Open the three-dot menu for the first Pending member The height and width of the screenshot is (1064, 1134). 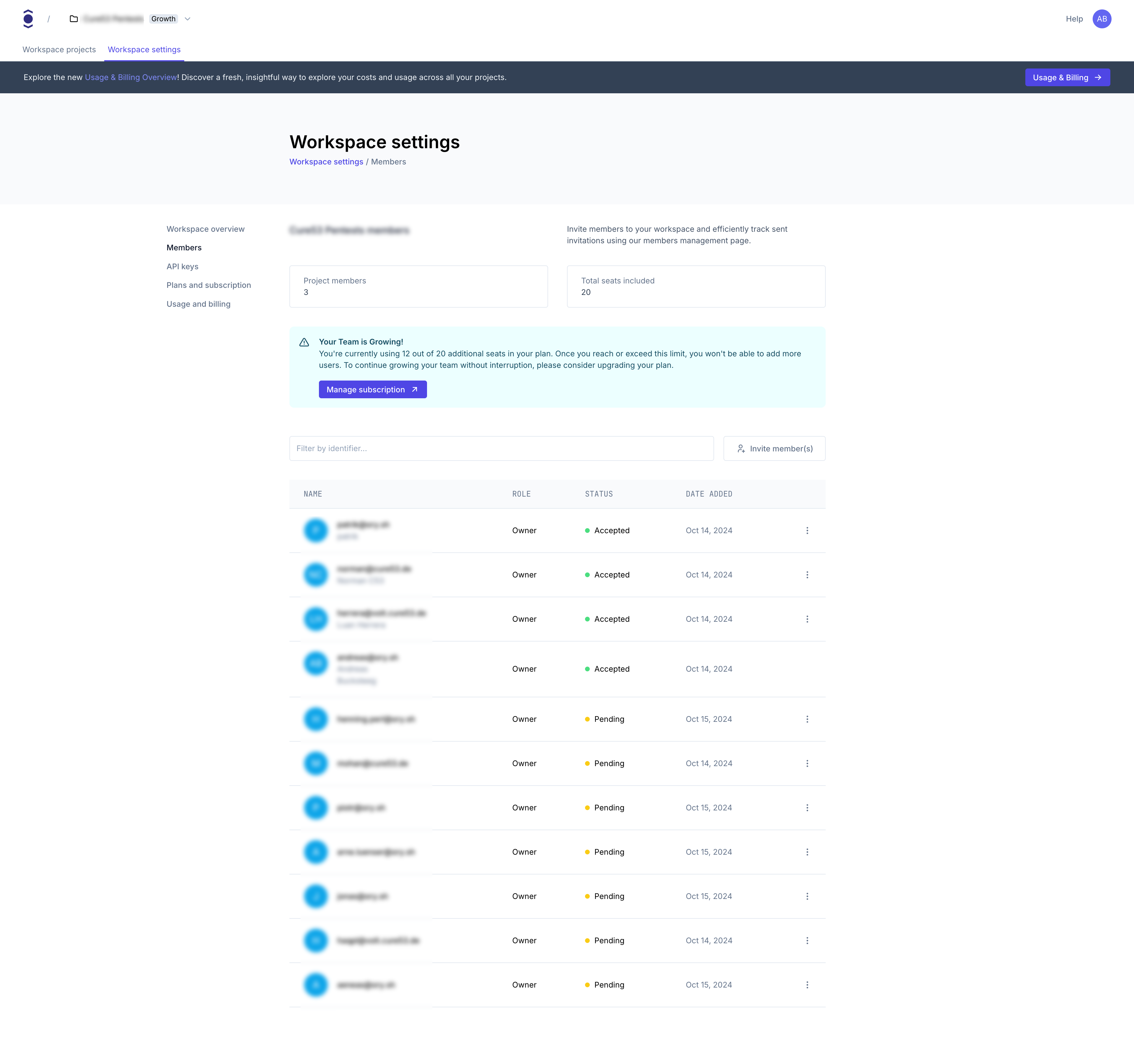point(807,719)
